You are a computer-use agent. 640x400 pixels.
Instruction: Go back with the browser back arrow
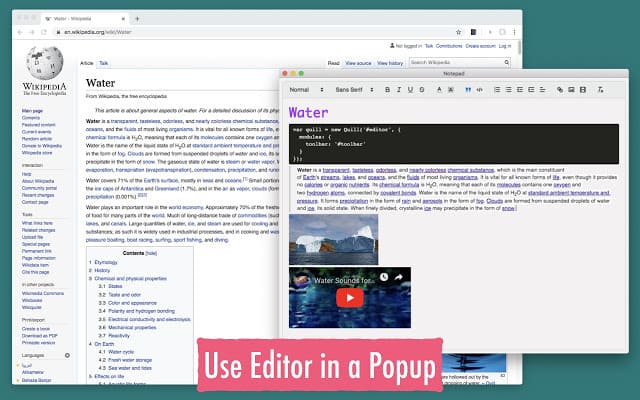20,32
